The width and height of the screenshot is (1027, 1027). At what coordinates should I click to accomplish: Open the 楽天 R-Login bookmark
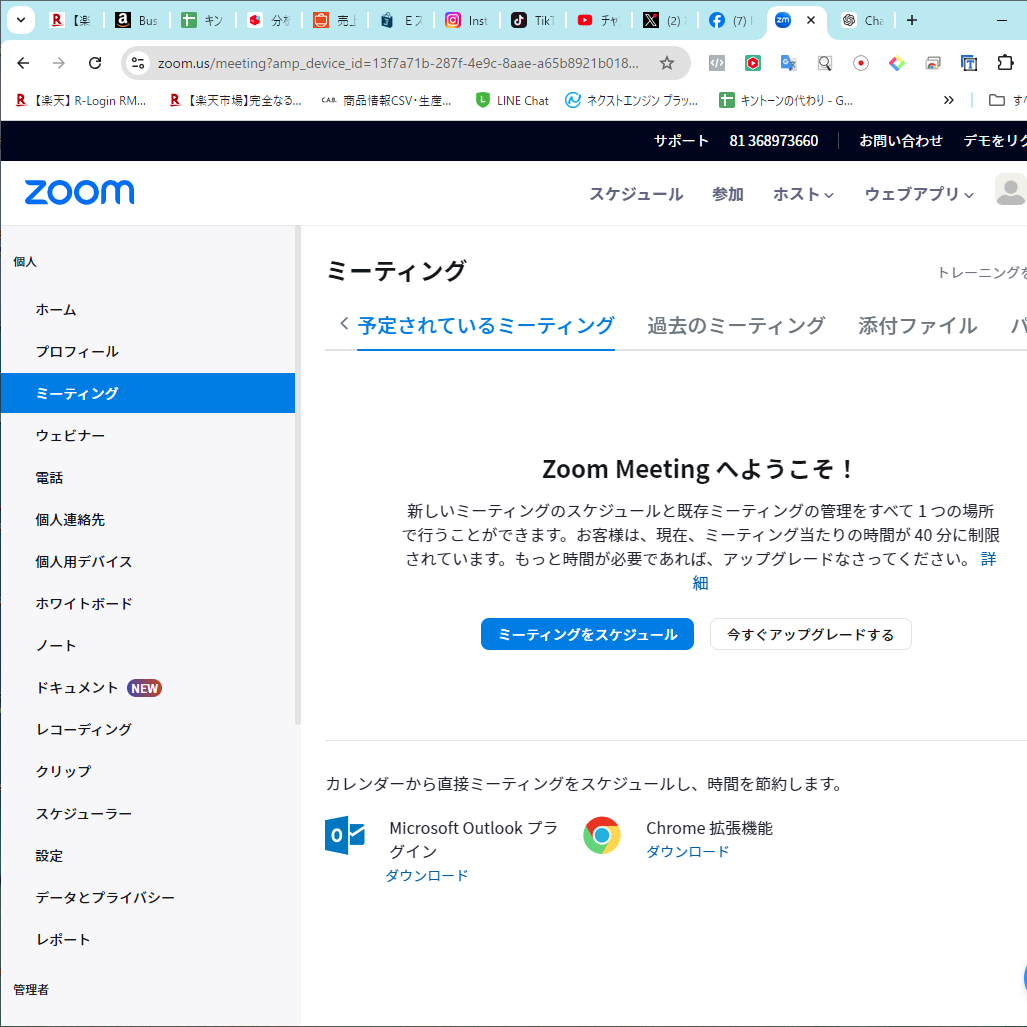click(81, 100)
